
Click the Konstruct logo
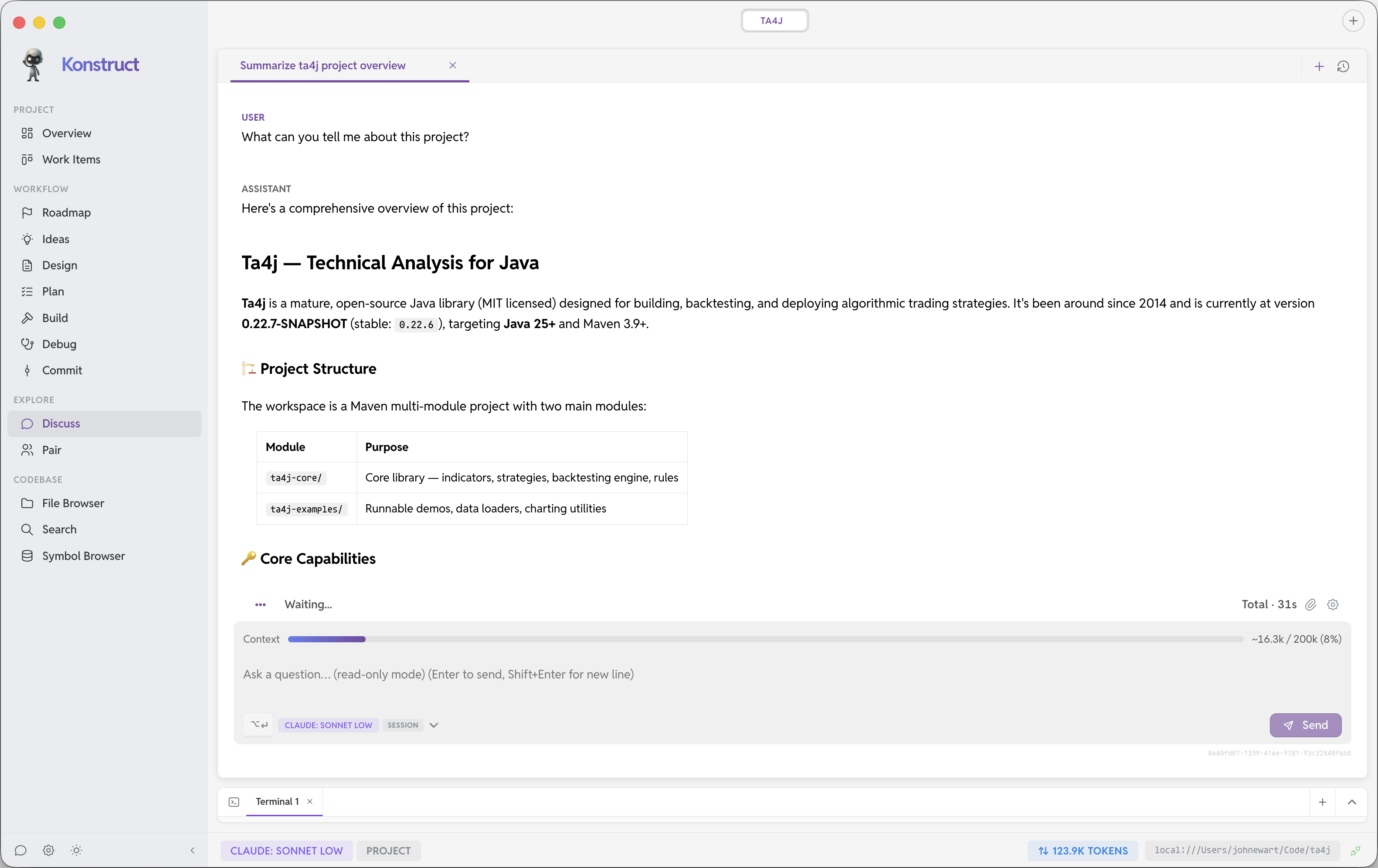[80, 64]
